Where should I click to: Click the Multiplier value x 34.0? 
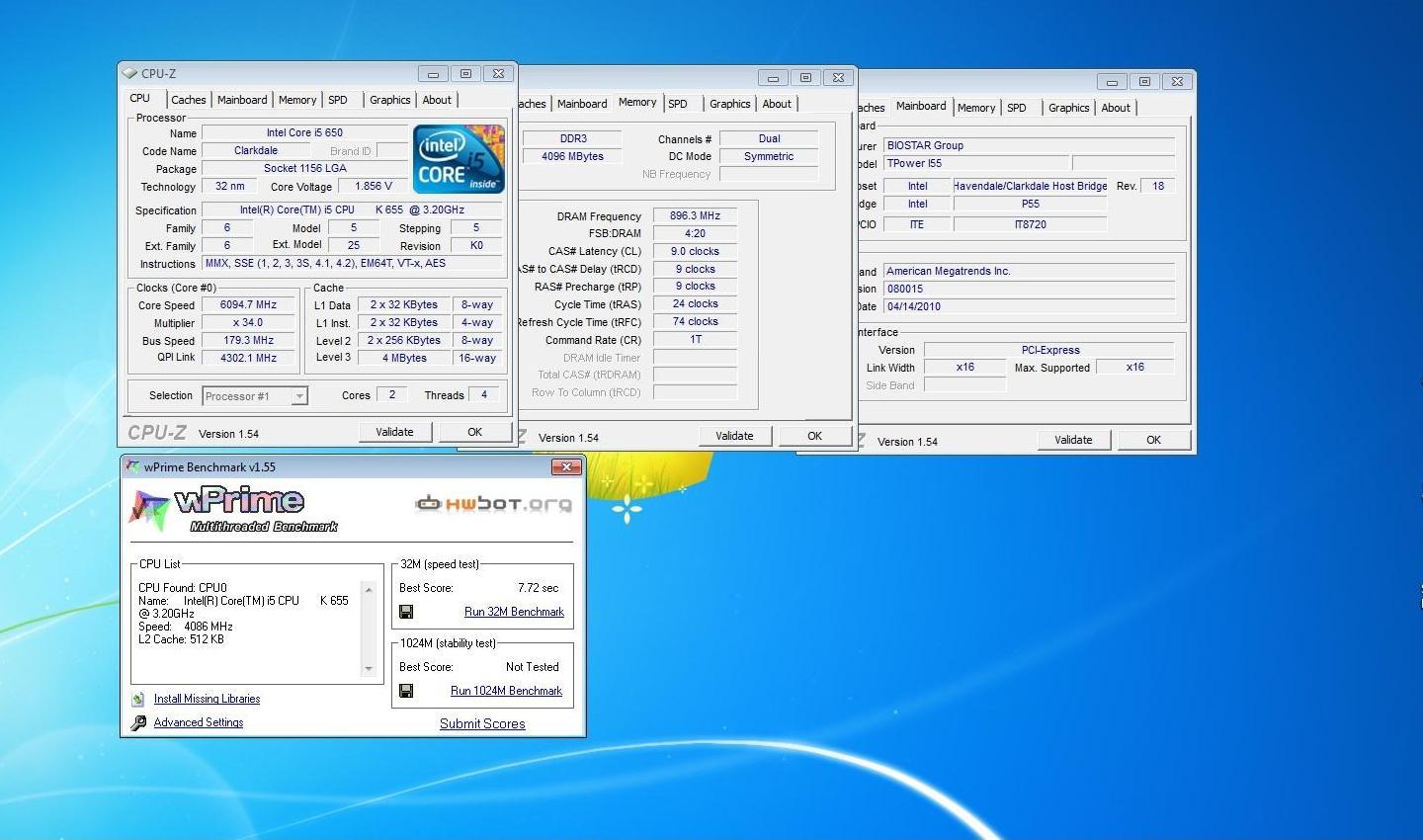pyautogui.click(x=249, y=322)
